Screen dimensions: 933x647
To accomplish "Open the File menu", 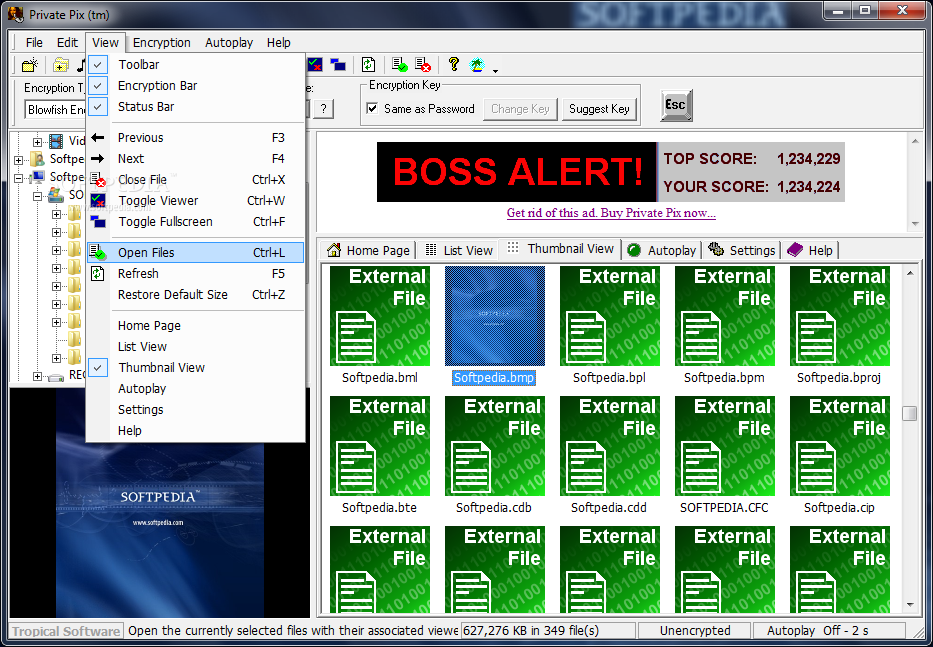I will click(x=34, y=42).
